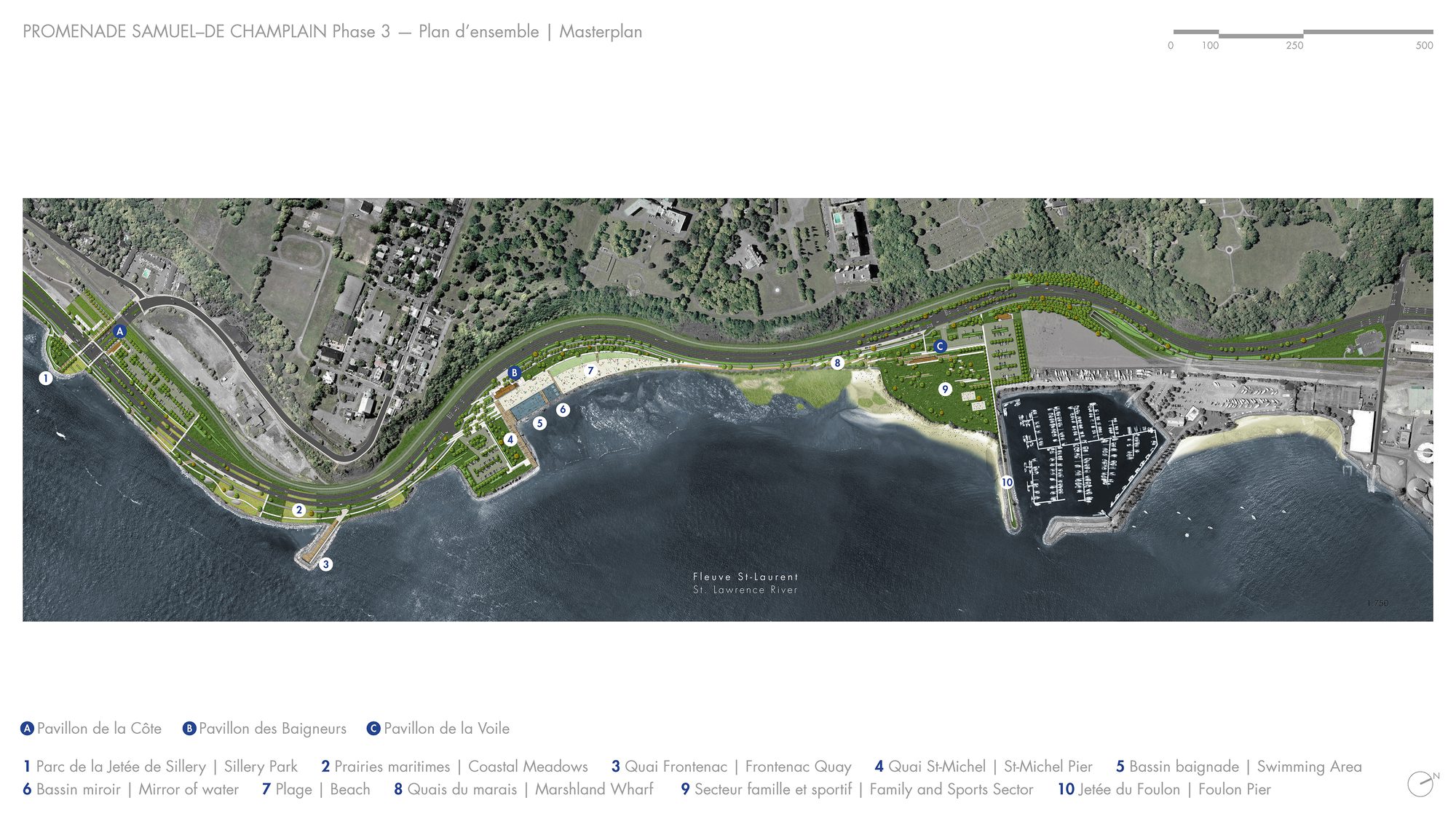This screenshot has height=819, width=1456.
Task: Click map marker A near Sillery Park
Action: click(120, 331)
